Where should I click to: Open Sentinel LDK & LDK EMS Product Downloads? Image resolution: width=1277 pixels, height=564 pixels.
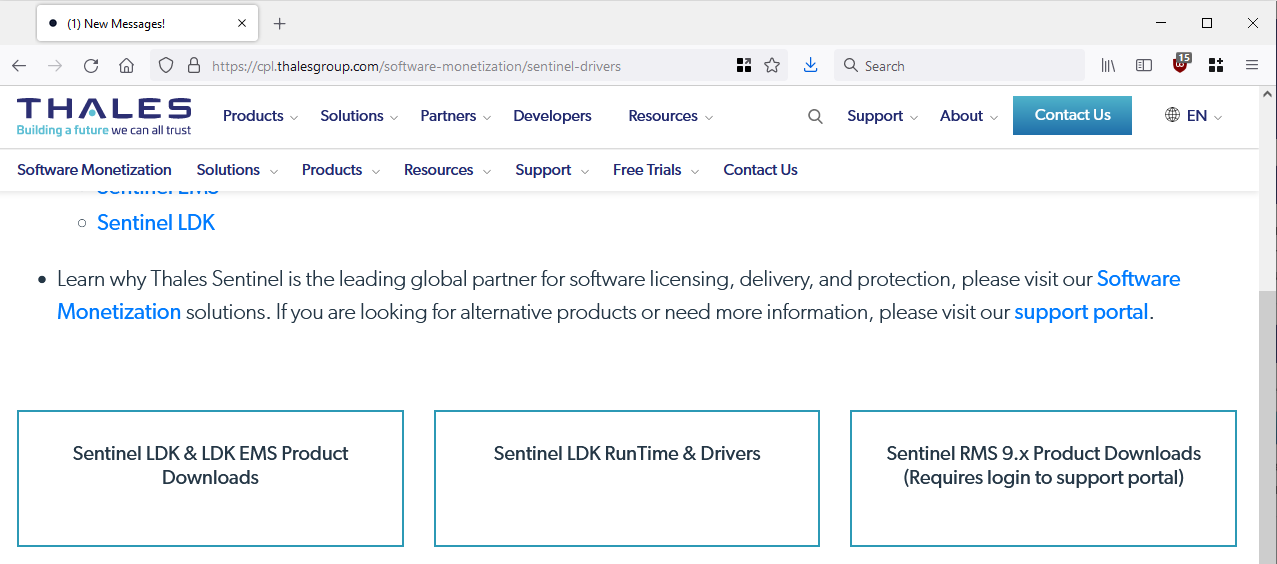coord(210,478)
